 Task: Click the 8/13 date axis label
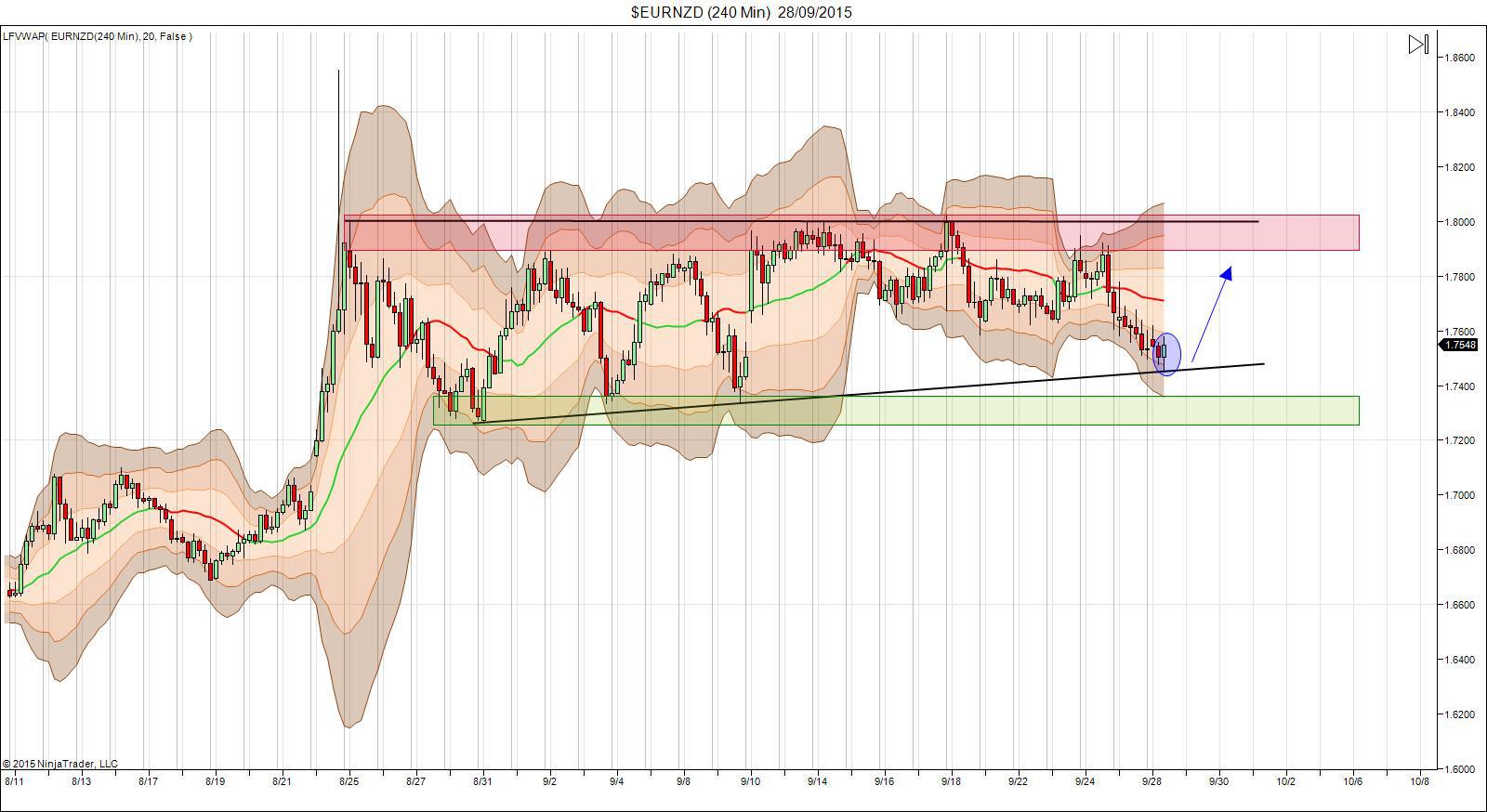coord(81,781)
